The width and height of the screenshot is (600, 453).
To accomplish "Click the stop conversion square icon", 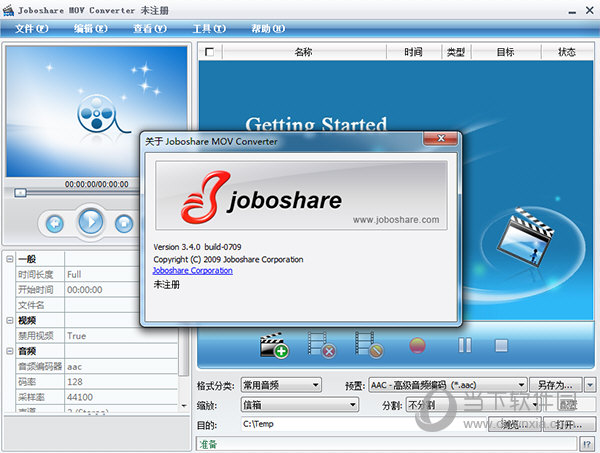I will (501, 345).
